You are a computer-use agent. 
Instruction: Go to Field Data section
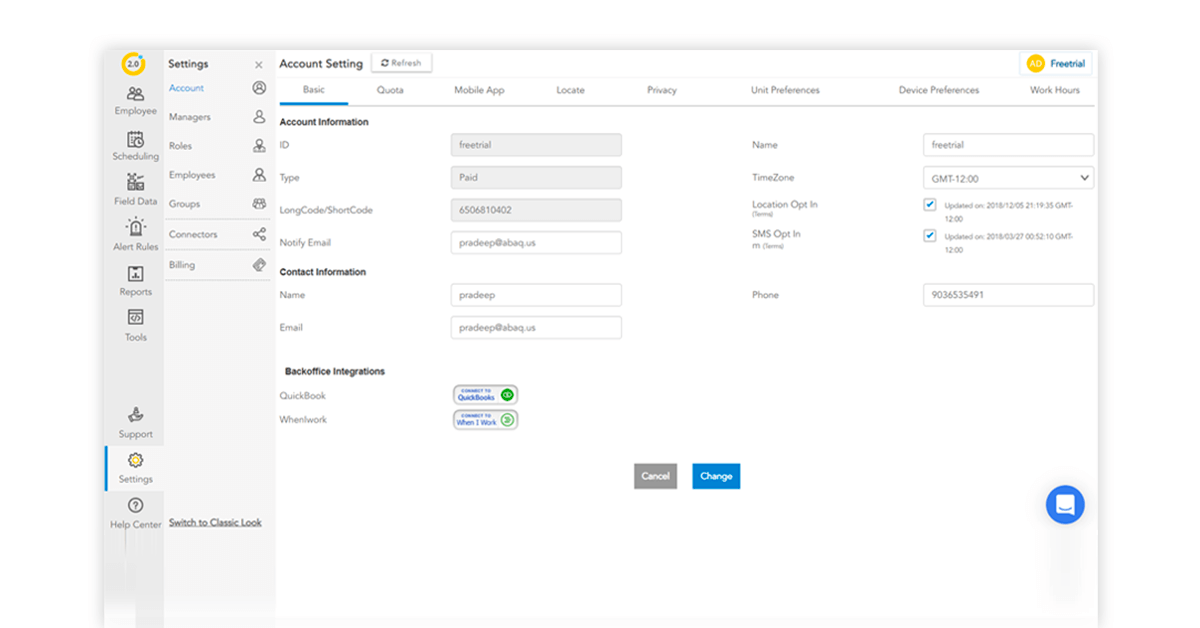pos(135,184)
